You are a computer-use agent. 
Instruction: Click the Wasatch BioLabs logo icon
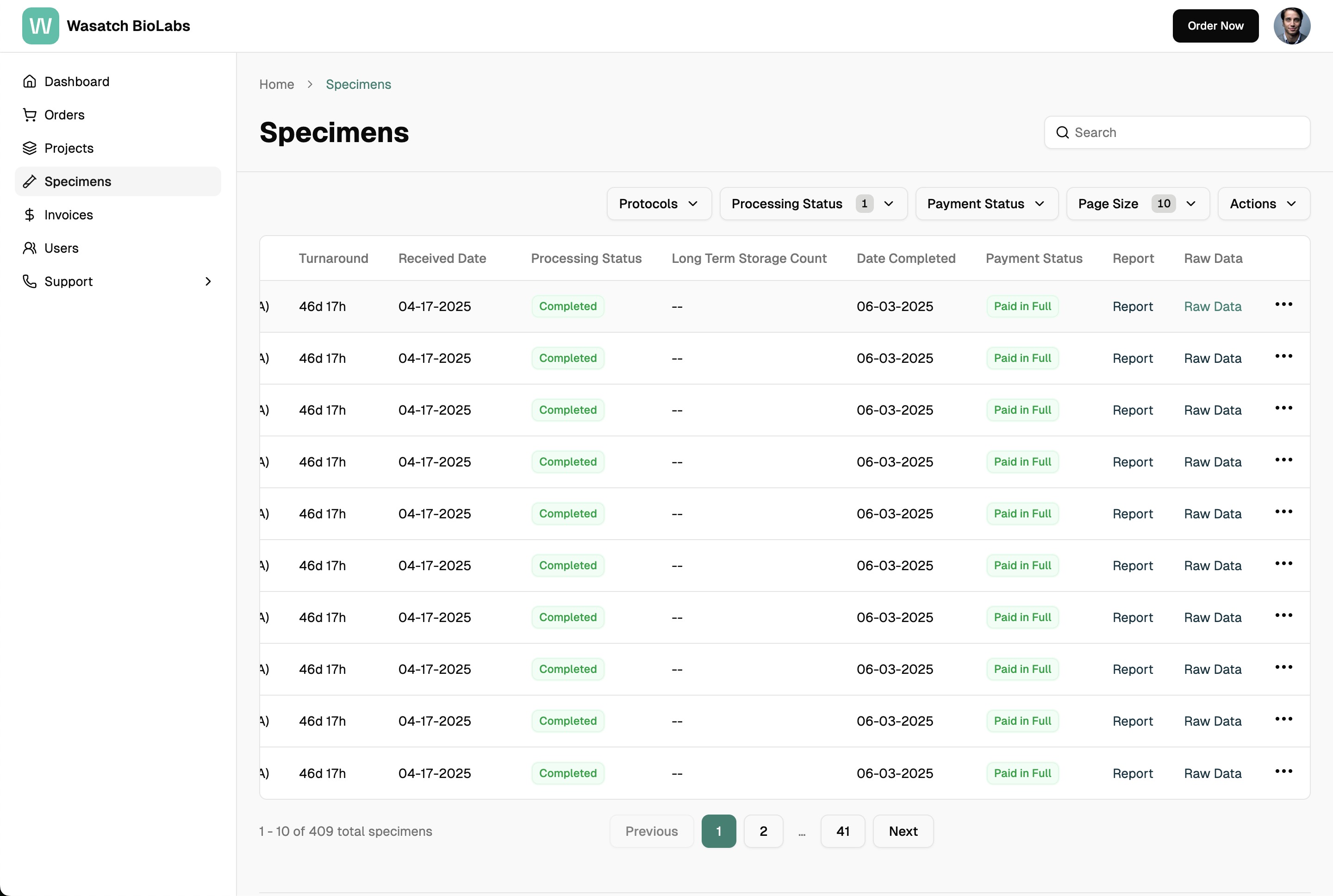(40, 26)
